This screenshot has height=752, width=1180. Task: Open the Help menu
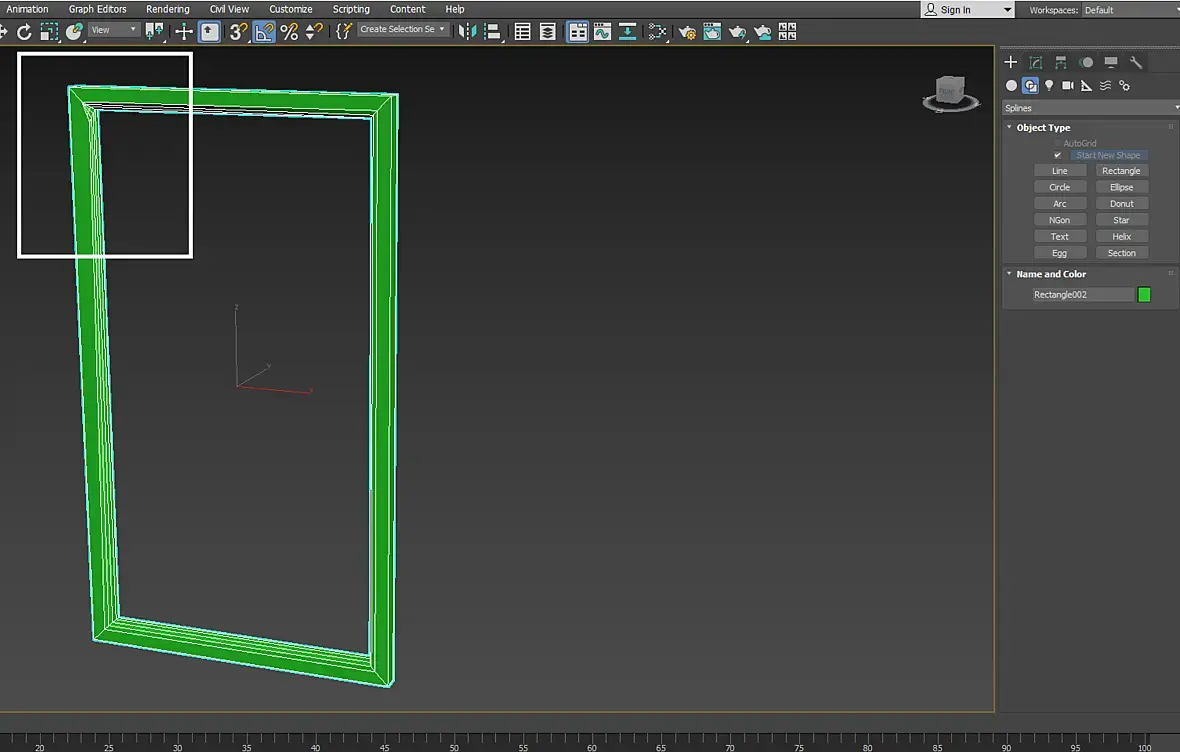tap(455, 9)
